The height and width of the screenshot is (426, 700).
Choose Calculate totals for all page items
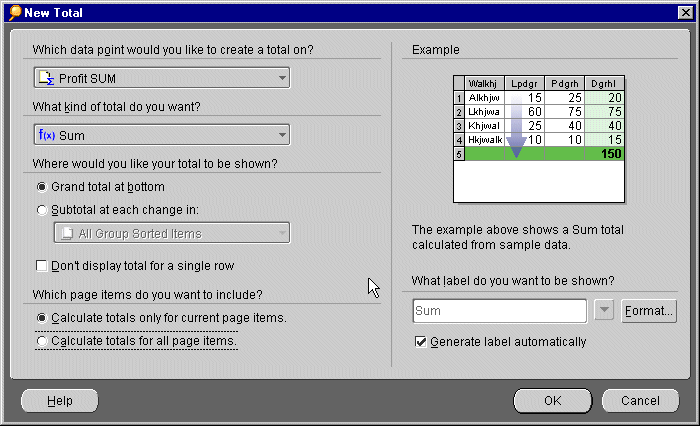[42, 342]
